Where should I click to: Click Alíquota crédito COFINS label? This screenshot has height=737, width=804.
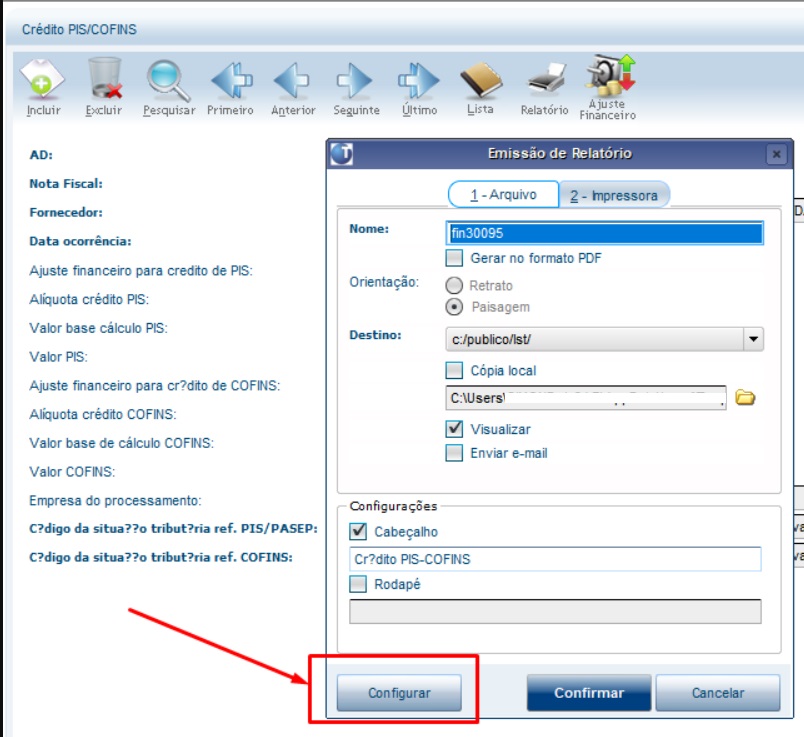point(103,414)
